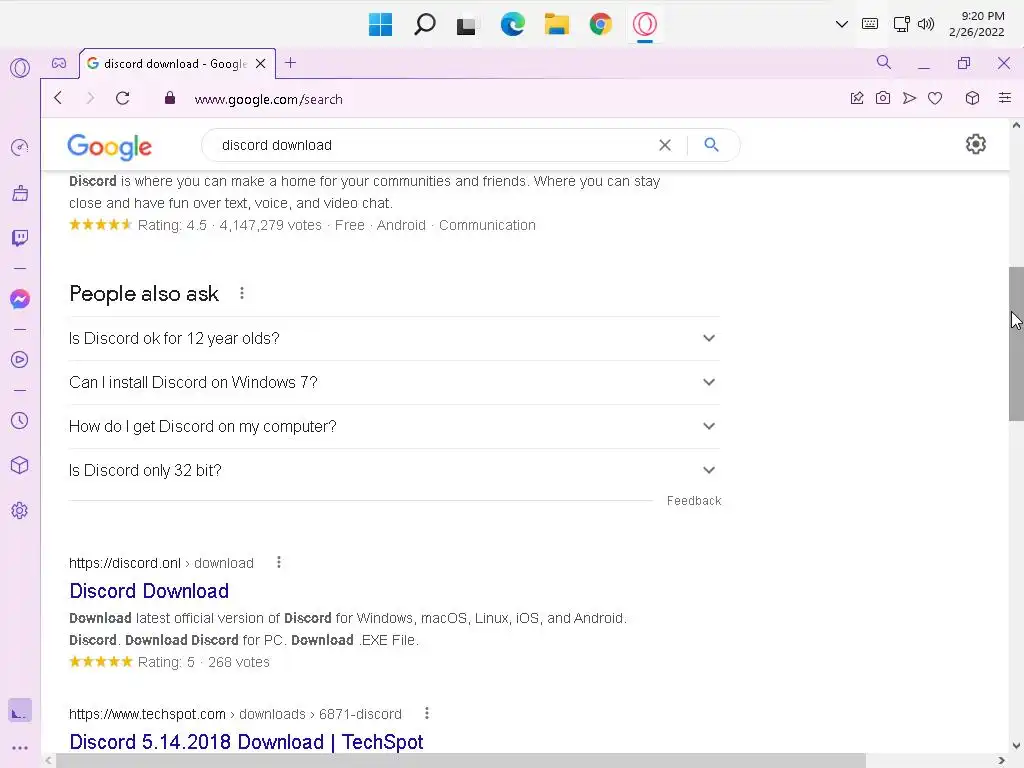Open the GX Corner gamepad tab icon
Image resolution: width=1024 pixels, height=768 pixels.
[x=59, y=63]
